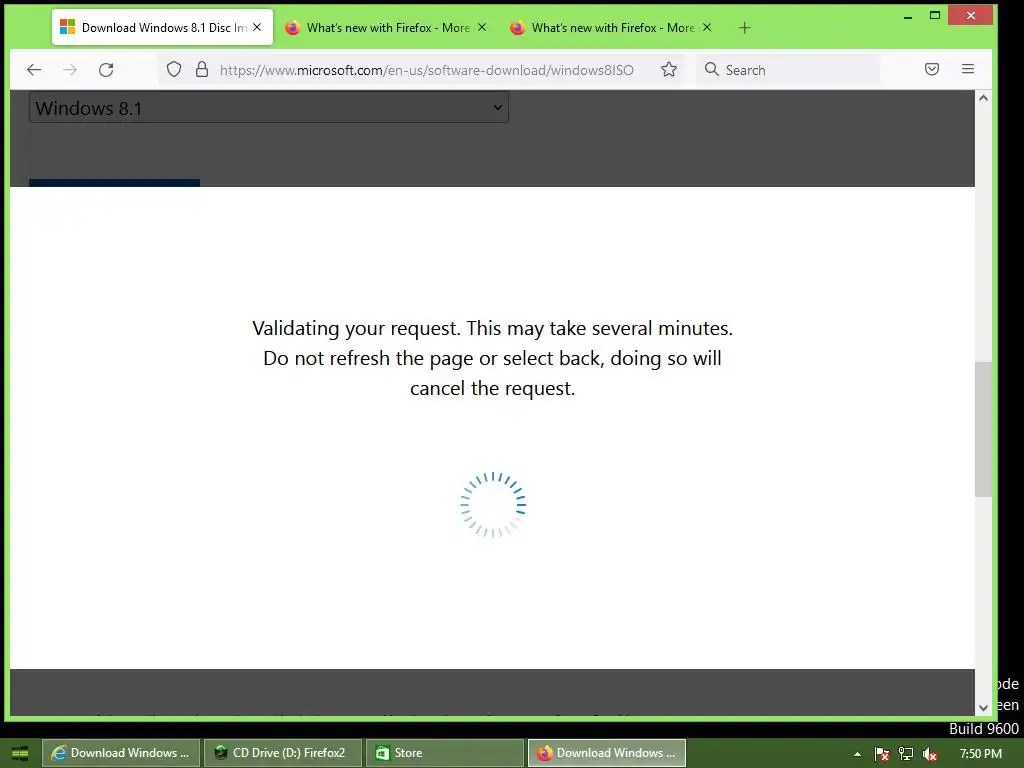Open a new tab with plus button
Screen dimensions: 1024x768
(744, 27)
